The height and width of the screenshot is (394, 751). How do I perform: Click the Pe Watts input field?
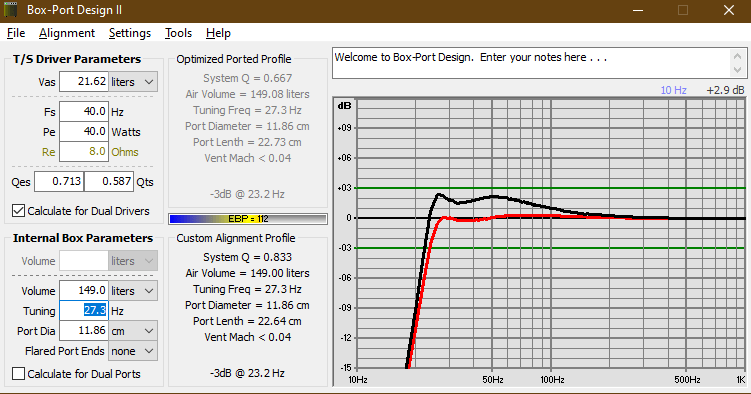coord(84,132)
